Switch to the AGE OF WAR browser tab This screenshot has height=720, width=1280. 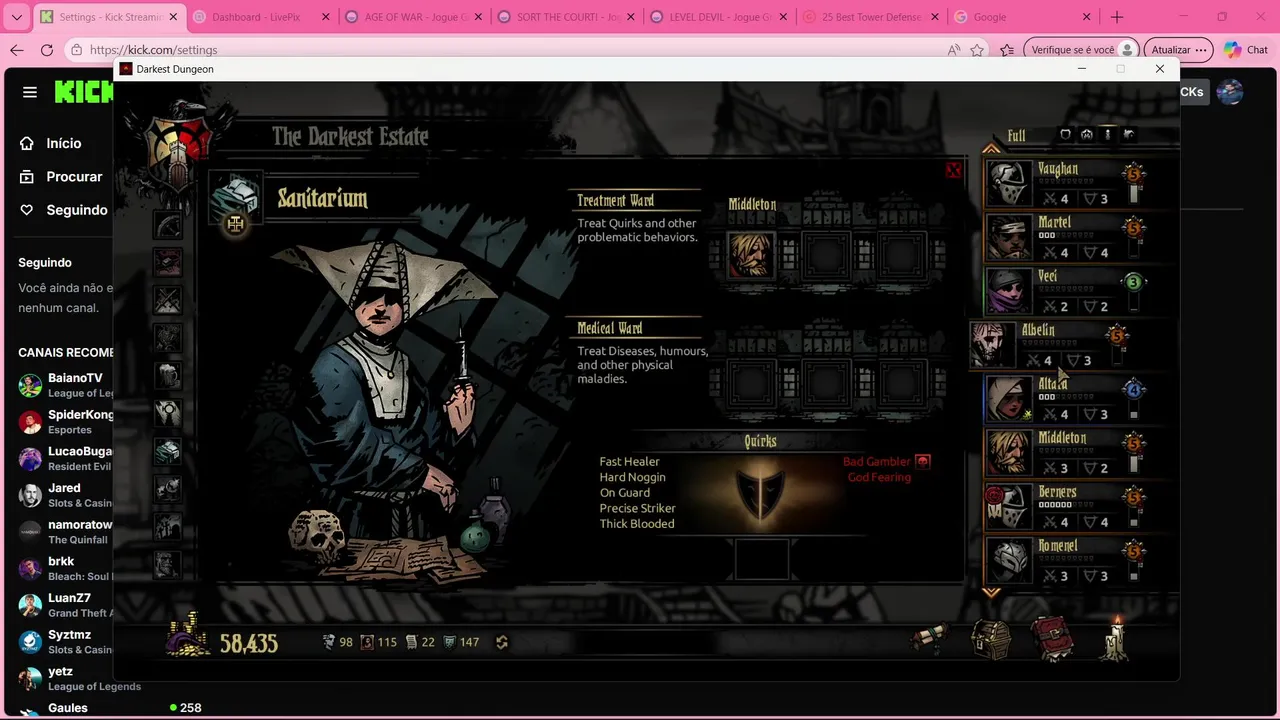(x=415, y=17)
